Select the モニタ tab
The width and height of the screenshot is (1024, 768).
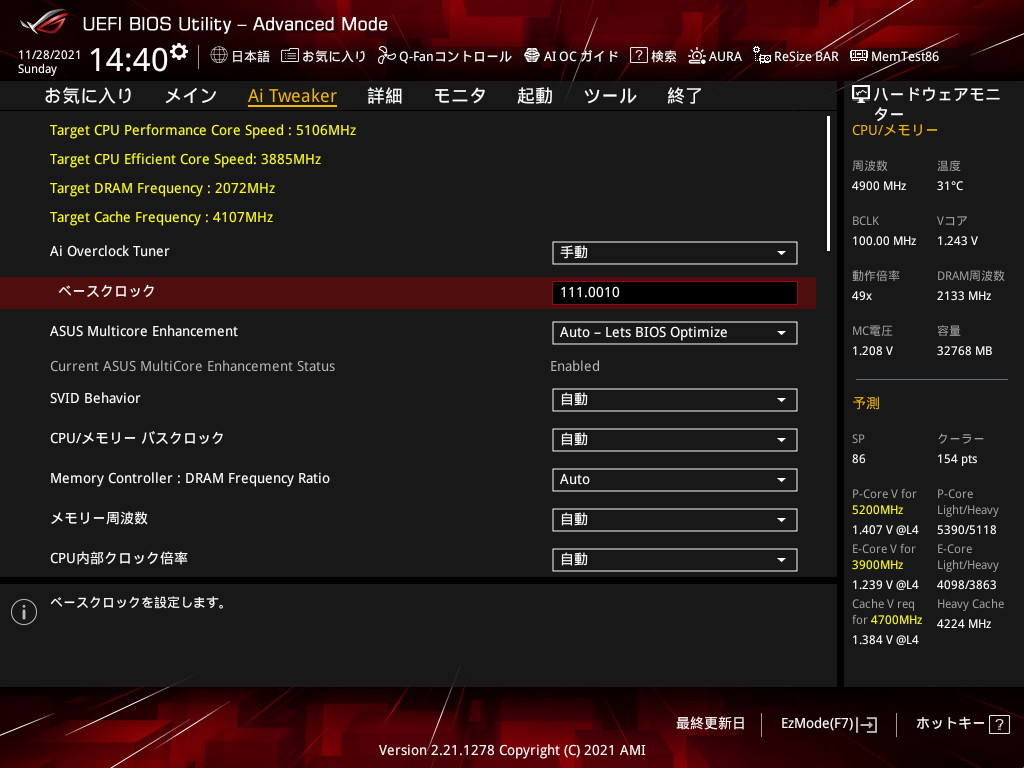click(x=460, y=96)
